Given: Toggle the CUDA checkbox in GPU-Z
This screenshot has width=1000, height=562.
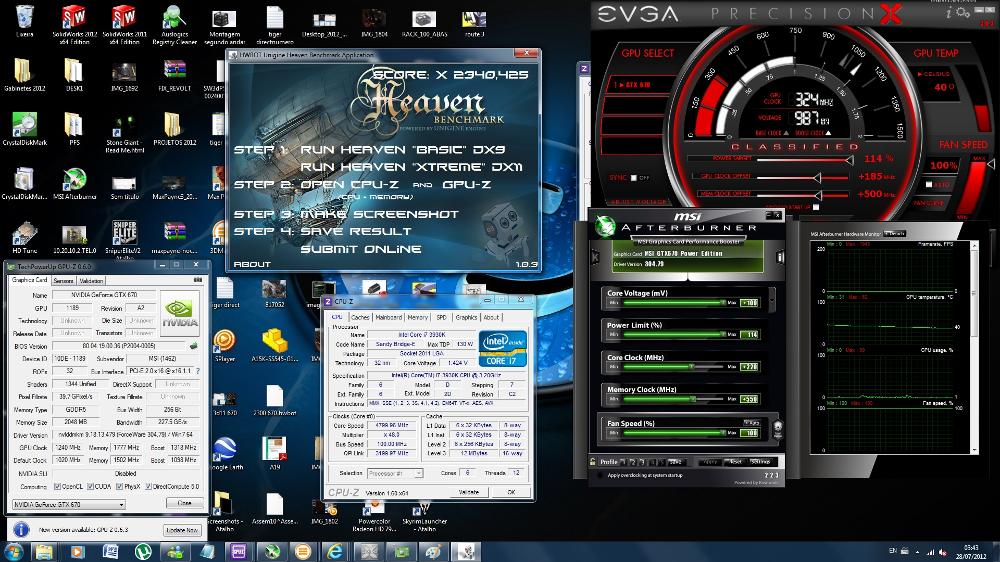Looking at the screenshot, I should tap(90, 487).
